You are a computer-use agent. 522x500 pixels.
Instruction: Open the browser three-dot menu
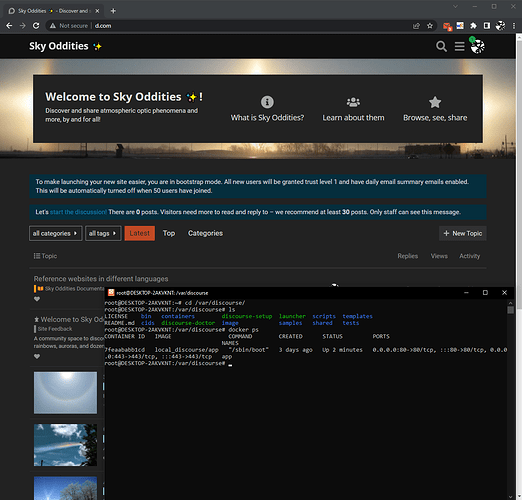click(x=514, y=26)
